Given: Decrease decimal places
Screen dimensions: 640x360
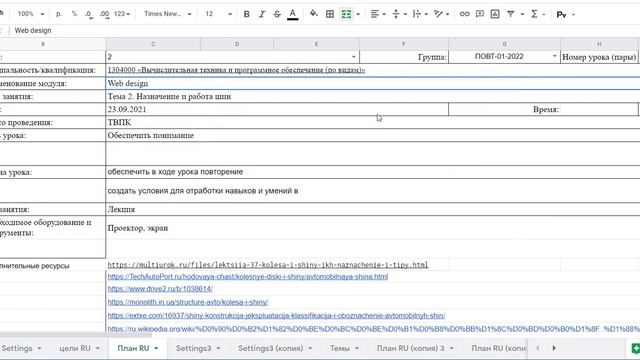Looking at the screenshot, I should (89, 14).
